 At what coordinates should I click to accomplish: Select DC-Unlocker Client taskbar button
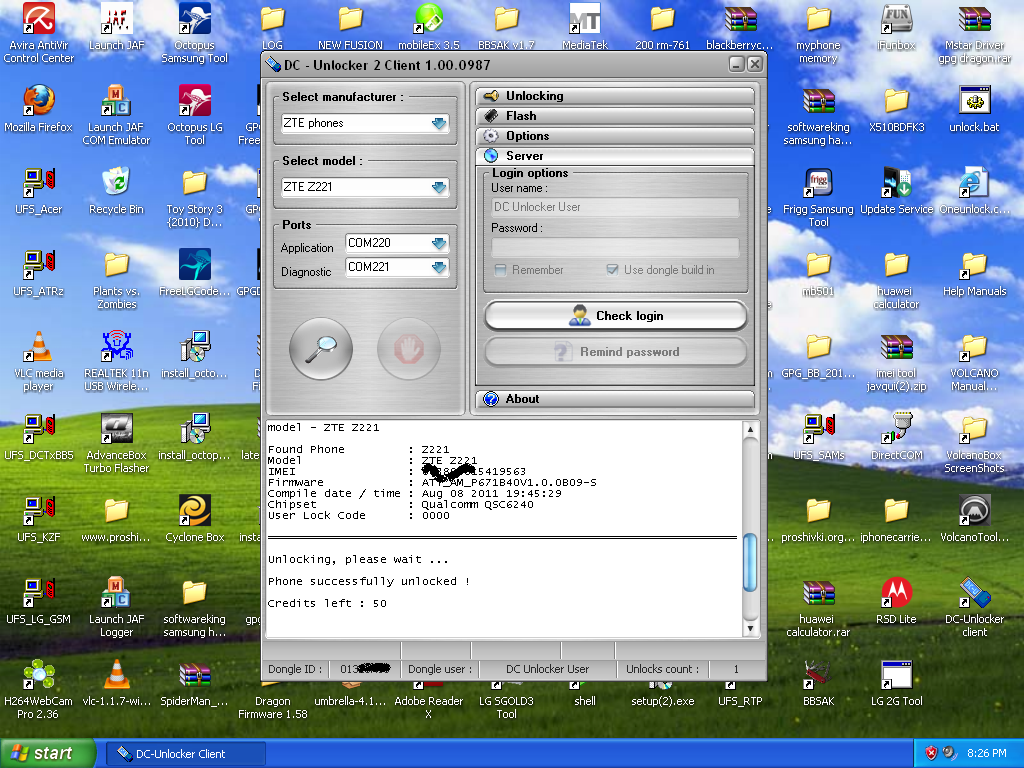pos(185,754)
